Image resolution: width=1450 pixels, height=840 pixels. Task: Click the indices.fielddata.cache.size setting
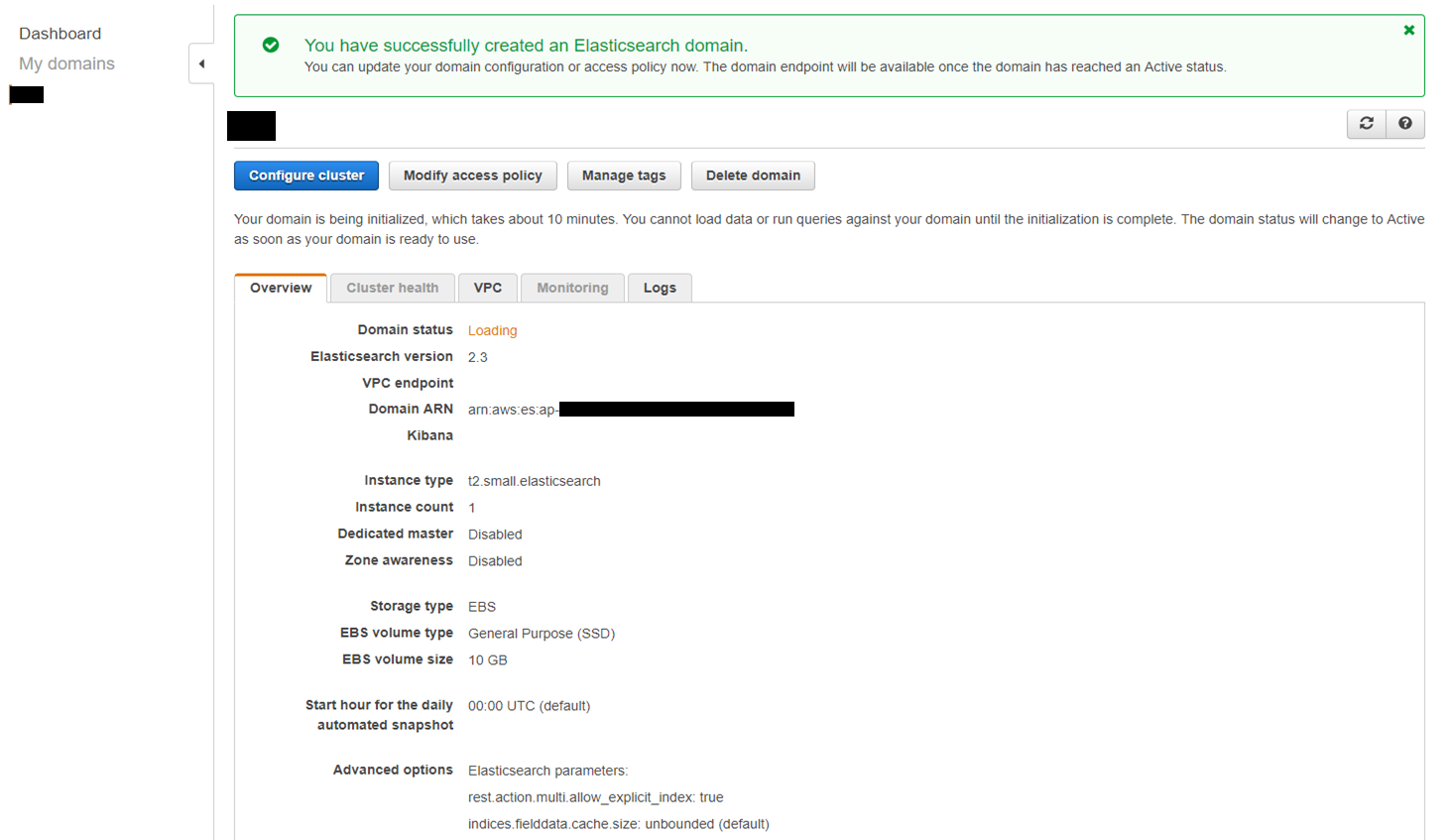(619, 824)
